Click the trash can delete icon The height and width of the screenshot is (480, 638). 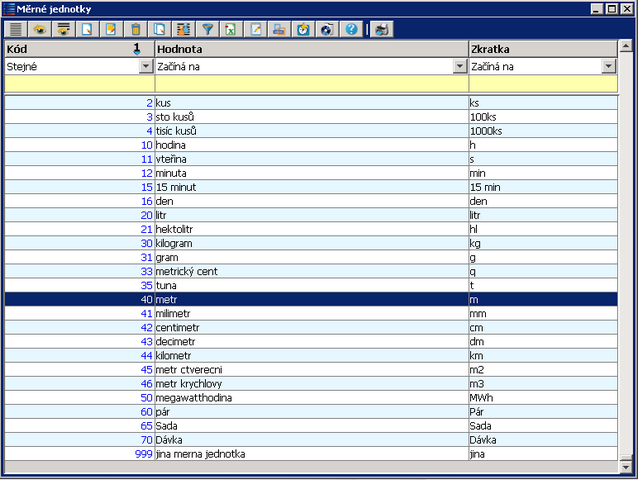point(136,29)
